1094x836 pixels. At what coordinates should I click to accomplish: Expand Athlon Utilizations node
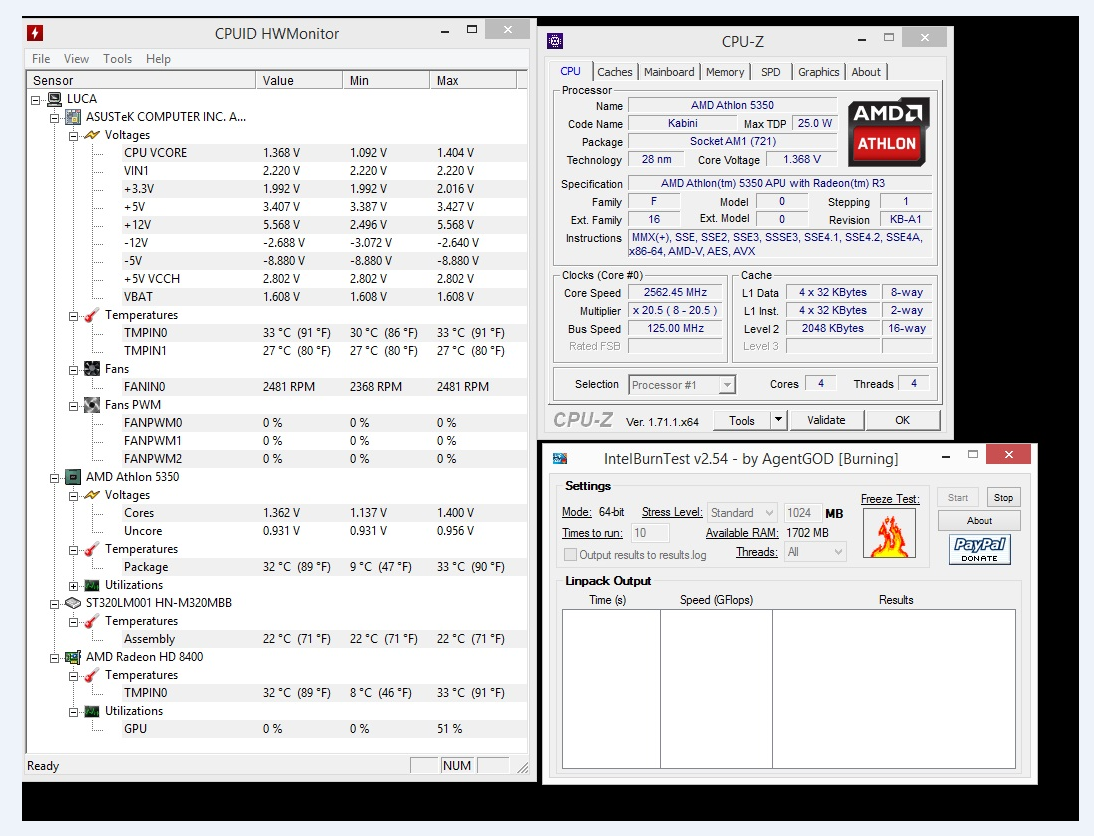tap(73, 586)
